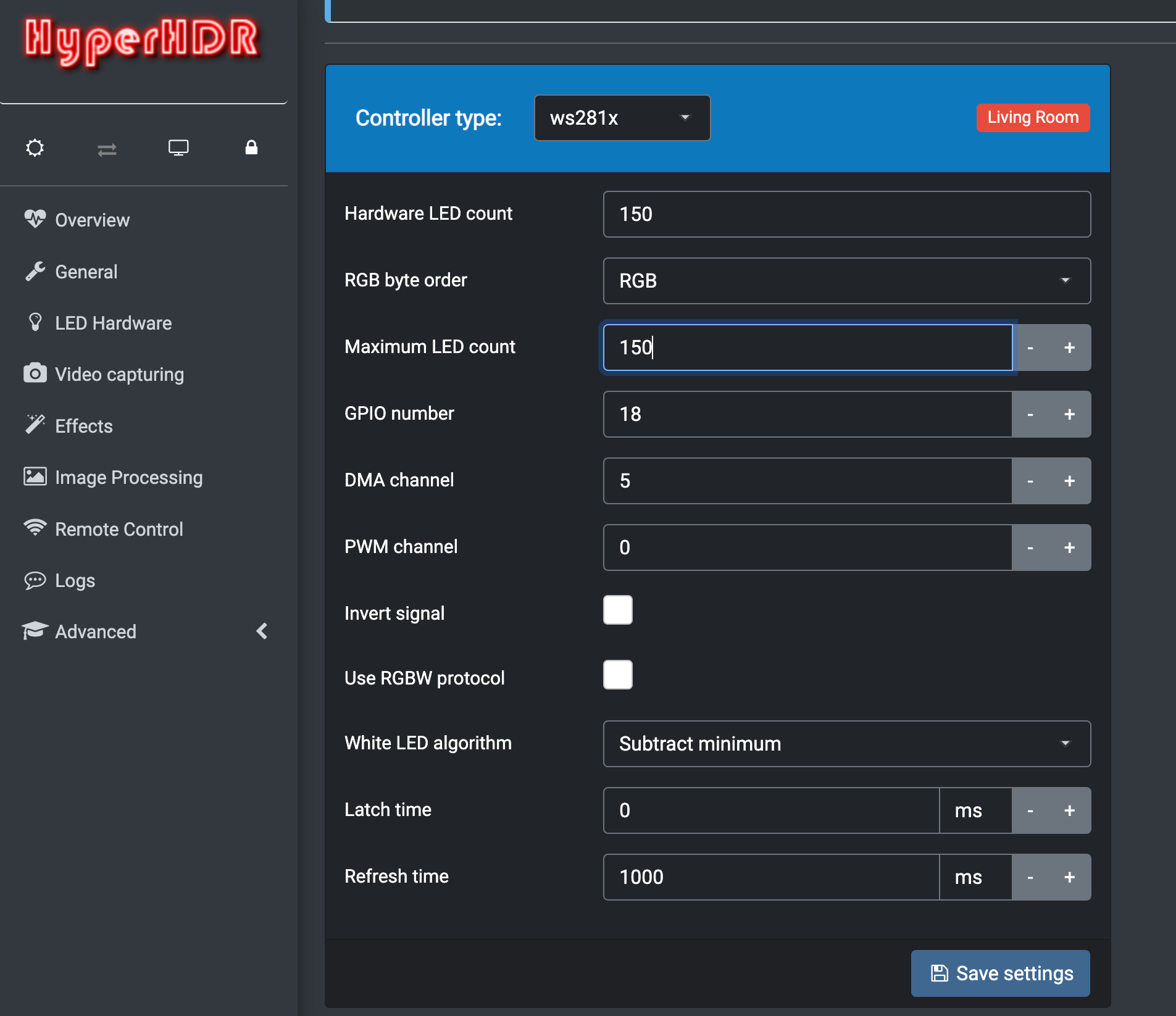Click the Hardware LED count field
The image size is (1176, 1016).
point(846,214)
